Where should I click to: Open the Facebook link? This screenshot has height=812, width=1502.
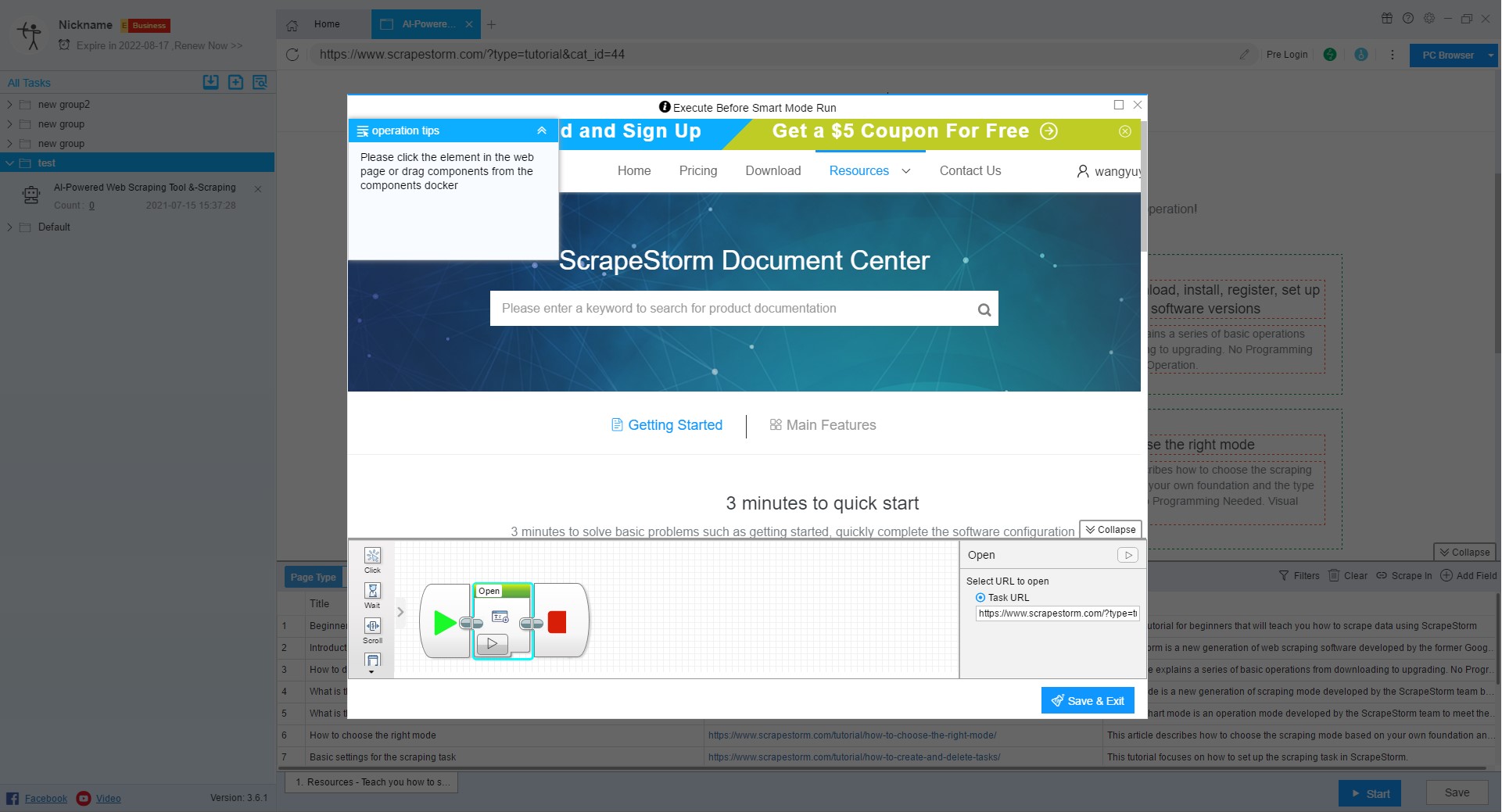[x=45, y=798]
